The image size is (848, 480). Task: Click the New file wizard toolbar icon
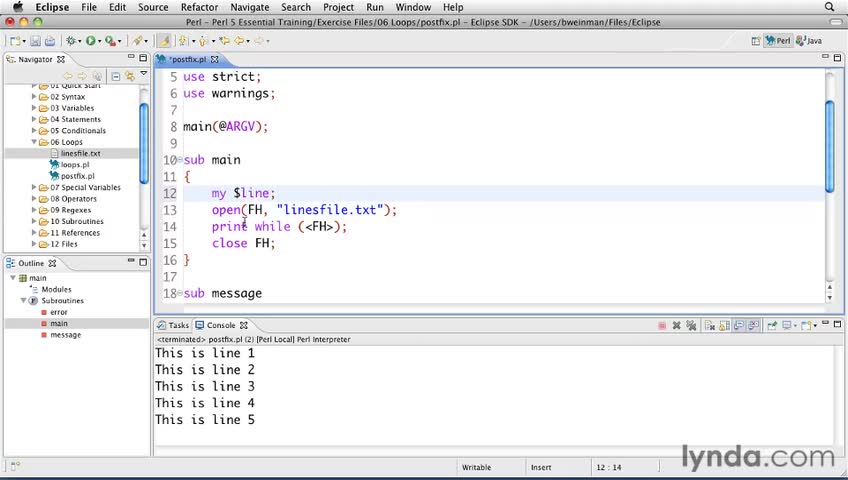pyautogui.click(x=15, y=41)
